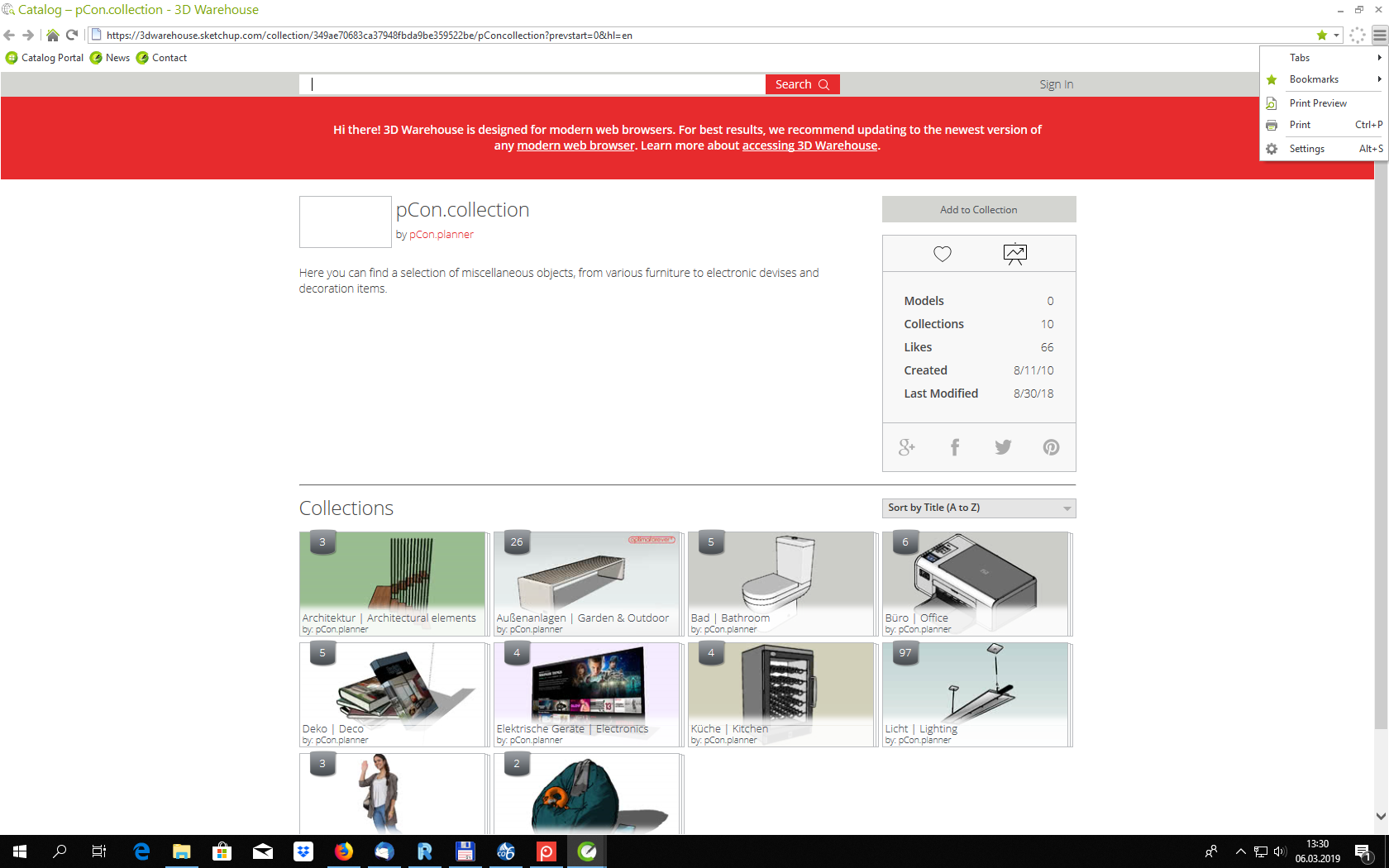Viewport: 1389px width, 868px height.
Task: Open Windows notification center
Action: [1364, 851]
